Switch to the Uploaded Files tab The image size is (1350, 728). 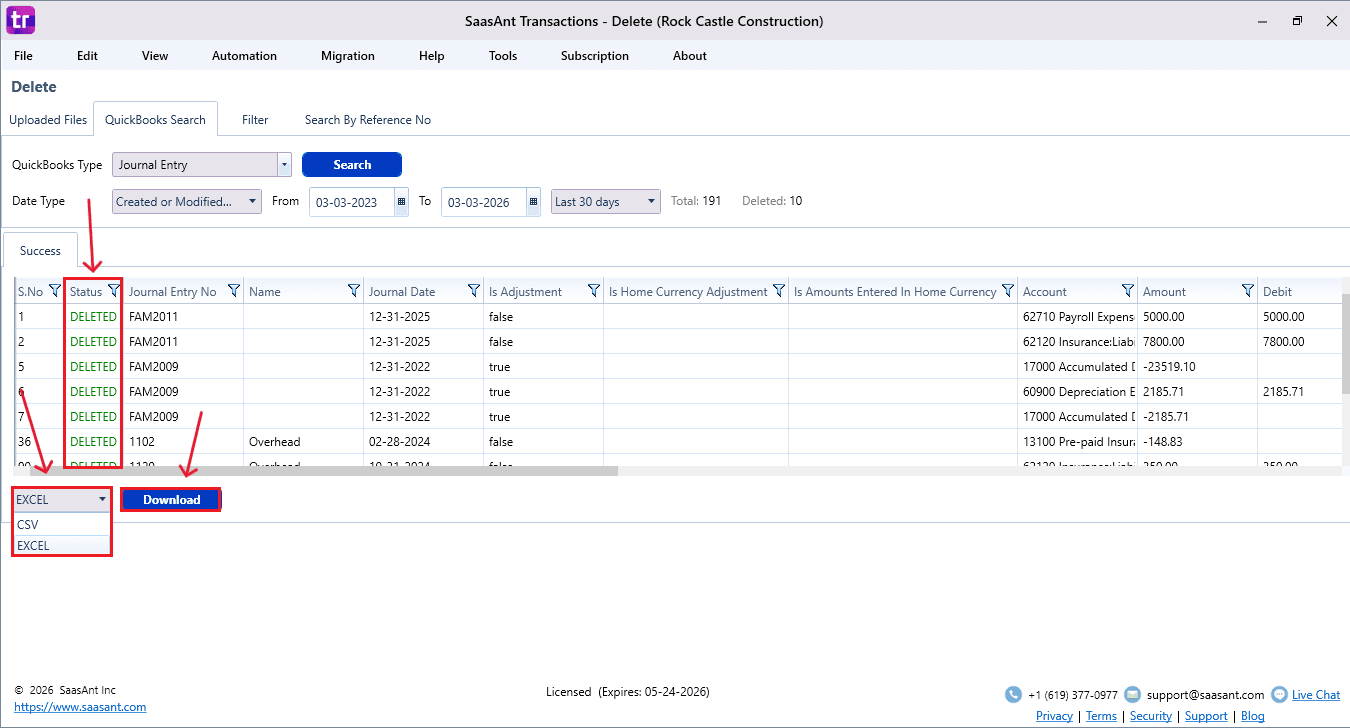pos(48,120)
